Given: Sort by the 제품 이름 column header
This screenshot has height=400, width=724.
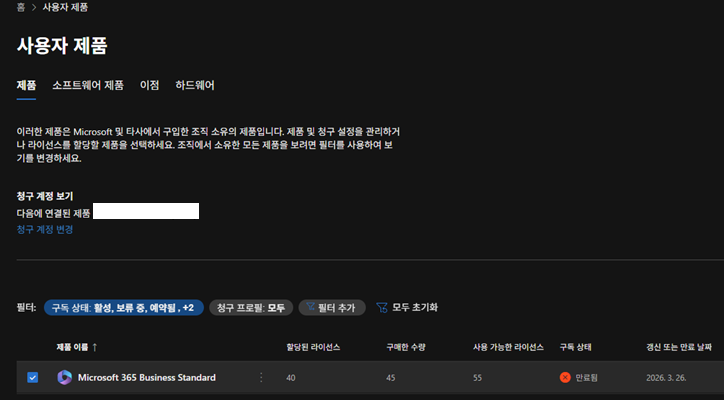Looking at the screenshot, I should click(72, 347).
